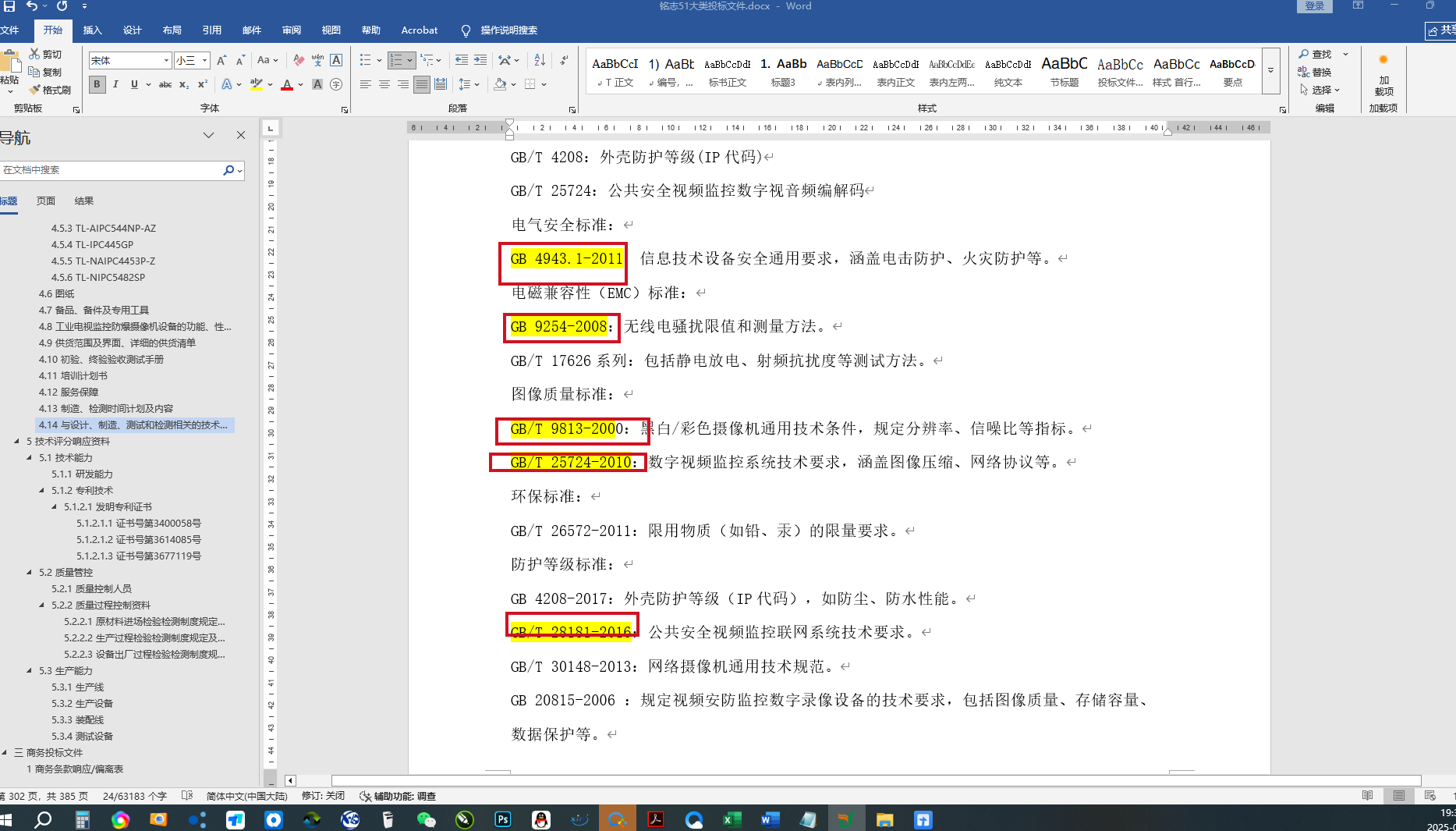
Task: Switch to Read Mode view in status bar
Action: click(x=1368, y=796)
